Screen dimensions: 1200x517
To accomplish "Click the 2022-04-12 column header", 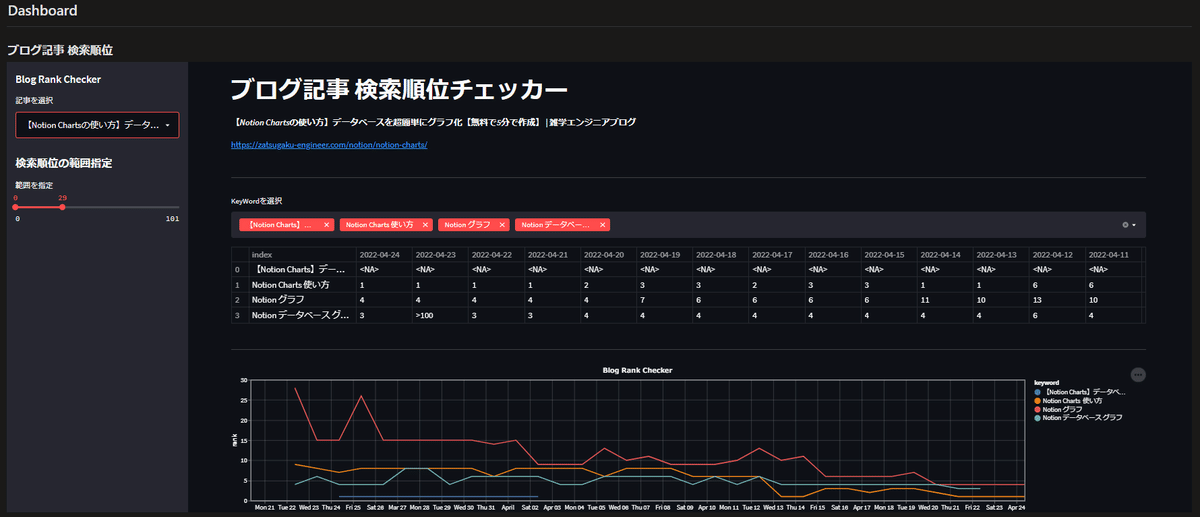I will point(1055,255).
